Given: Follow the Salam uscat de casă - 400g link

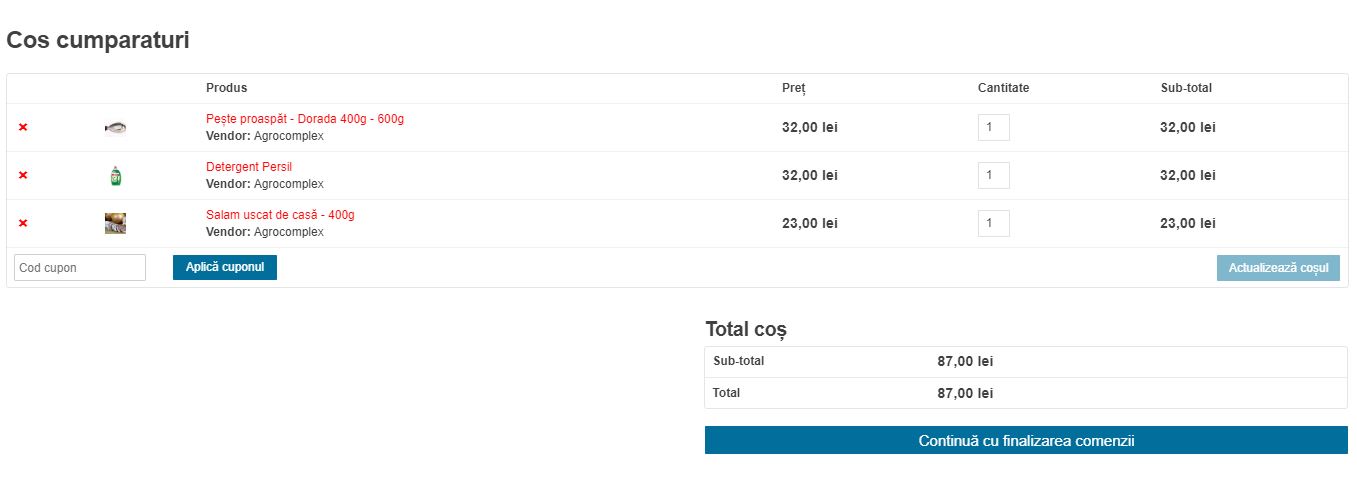Looking at the screenshot, I should [x=280, y=215].
